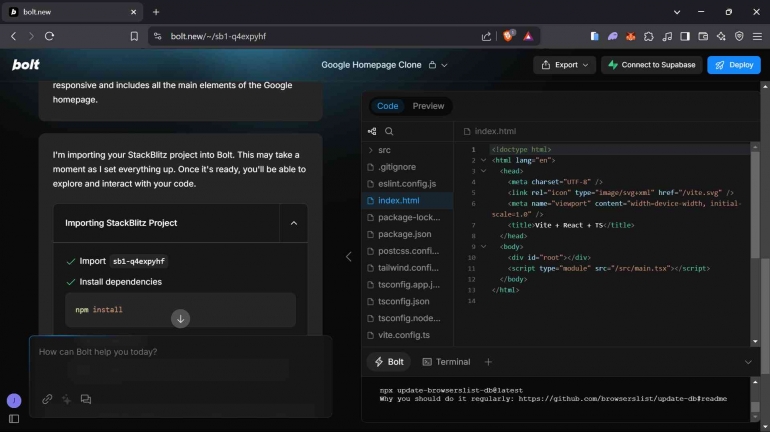
Task: Collapse chat panel with left arrow
Action: pos(348,257)
